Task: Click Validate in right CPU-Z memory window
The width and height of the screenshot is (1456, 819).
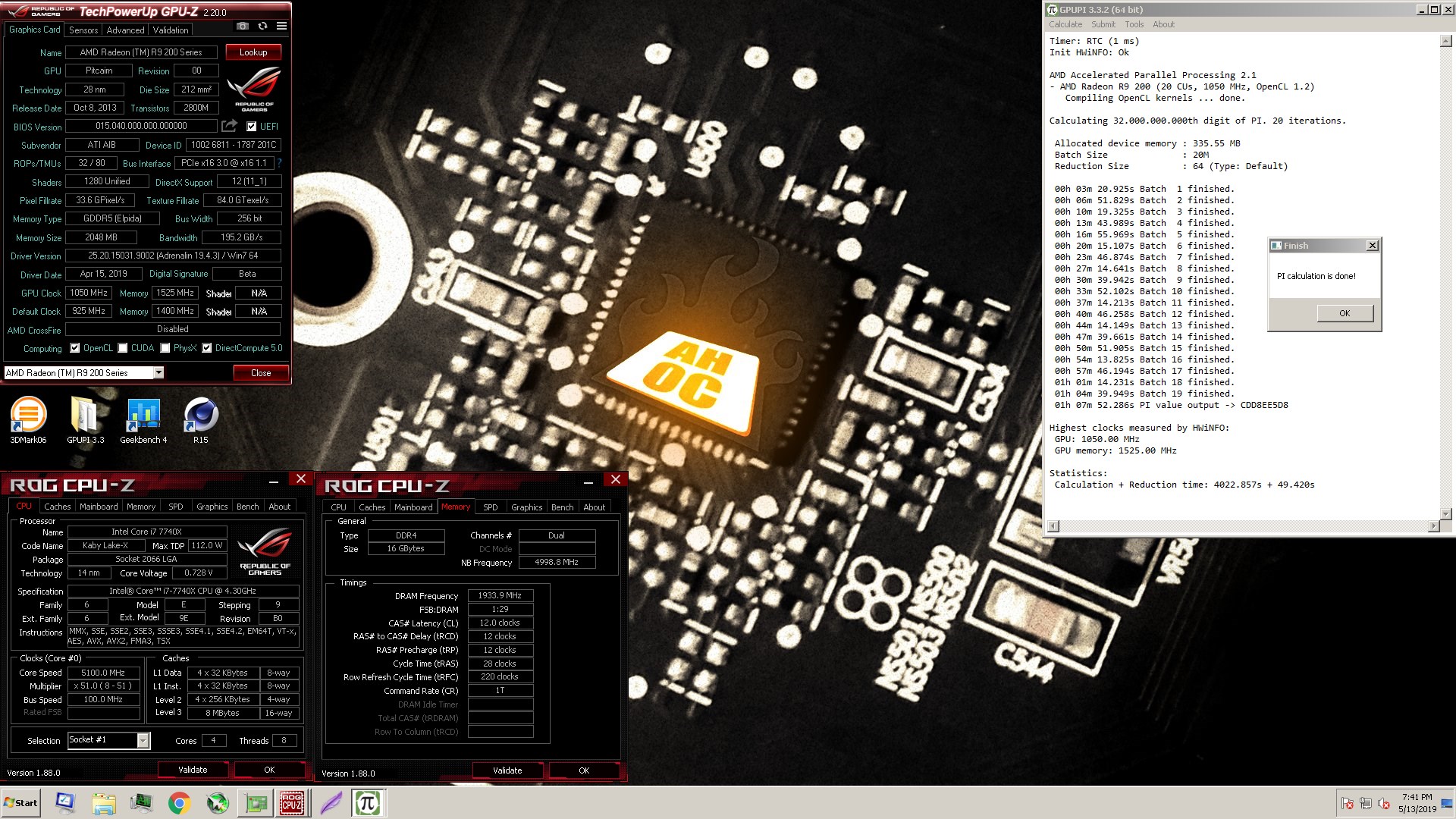Action: tap(507, 770)
